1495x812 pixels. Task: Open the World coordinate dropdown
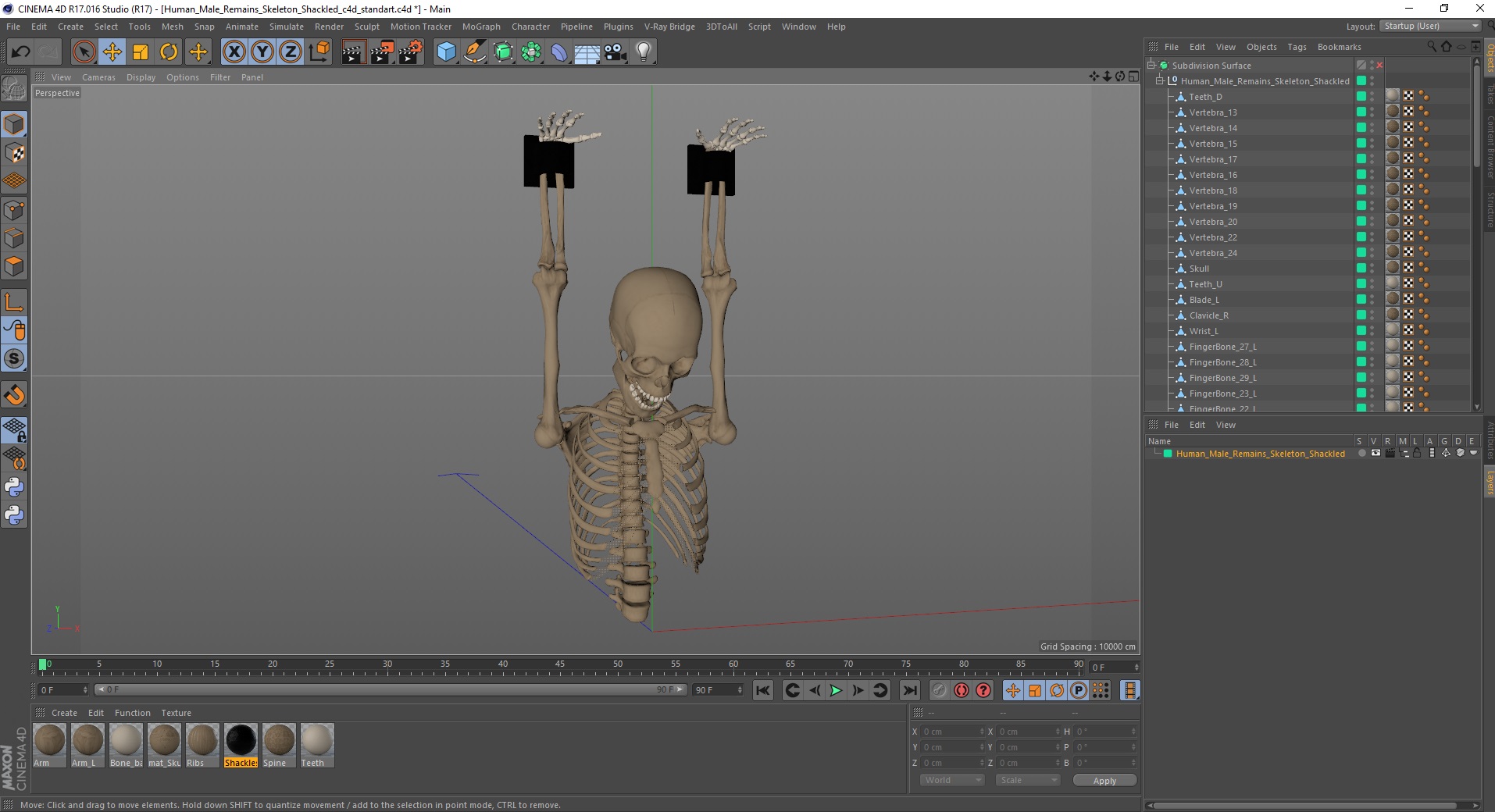click(951, 780)
